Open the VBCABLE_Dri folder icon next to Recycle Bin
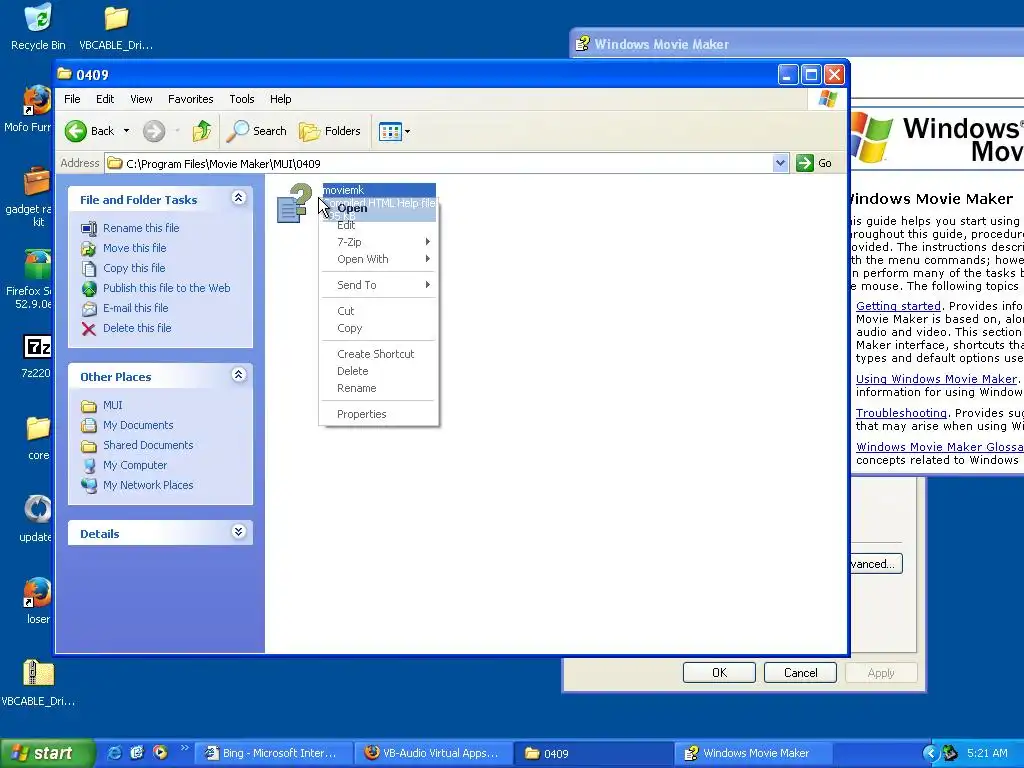Screen dimensions: 1024x768 [x=116, y=18]
